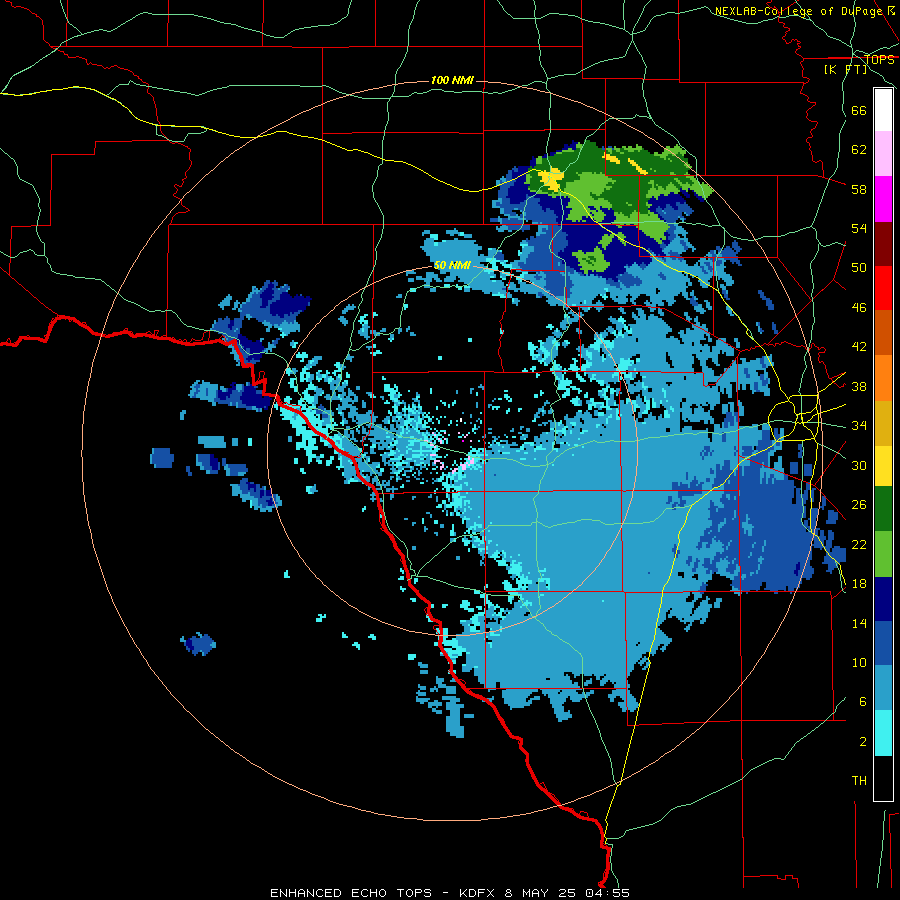Click the small navy echo patch in the far southwest

coord(199,644)
